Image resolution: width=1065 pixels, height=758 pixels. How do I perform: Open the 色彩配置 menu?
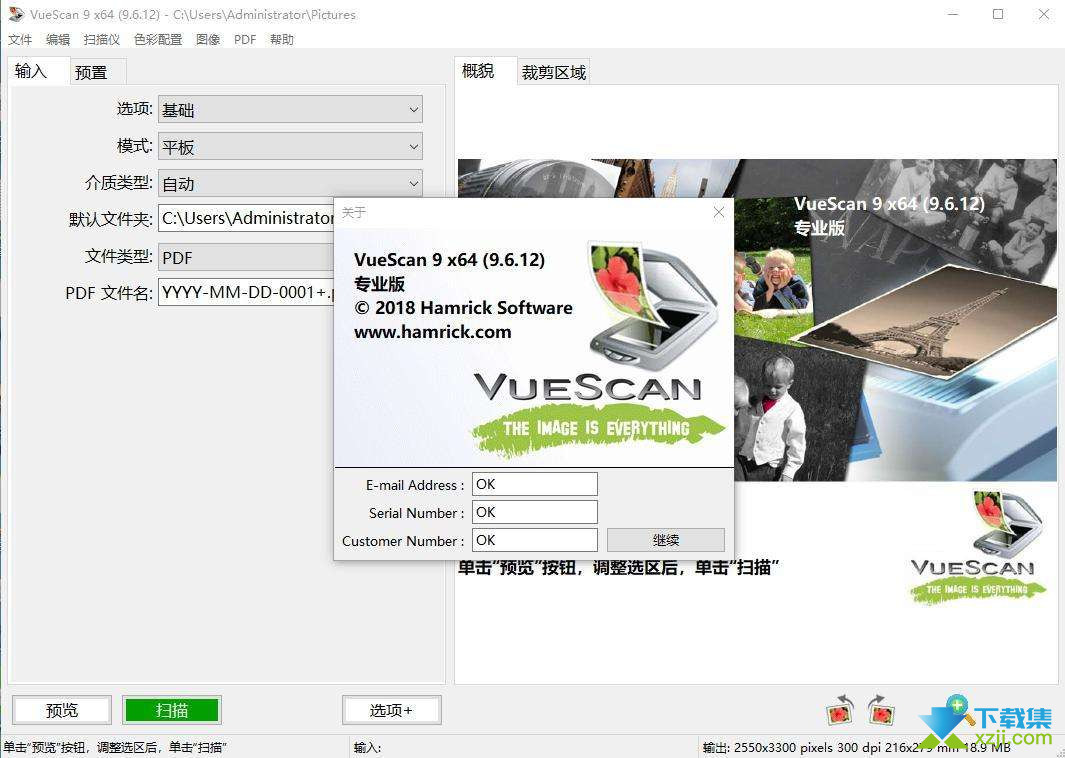158,39
